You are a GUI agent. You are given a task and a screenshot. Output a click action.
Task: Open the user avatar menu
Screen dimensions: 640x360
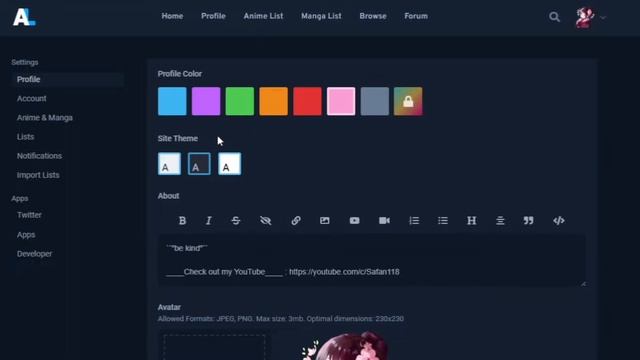click(x=584, y=18)
